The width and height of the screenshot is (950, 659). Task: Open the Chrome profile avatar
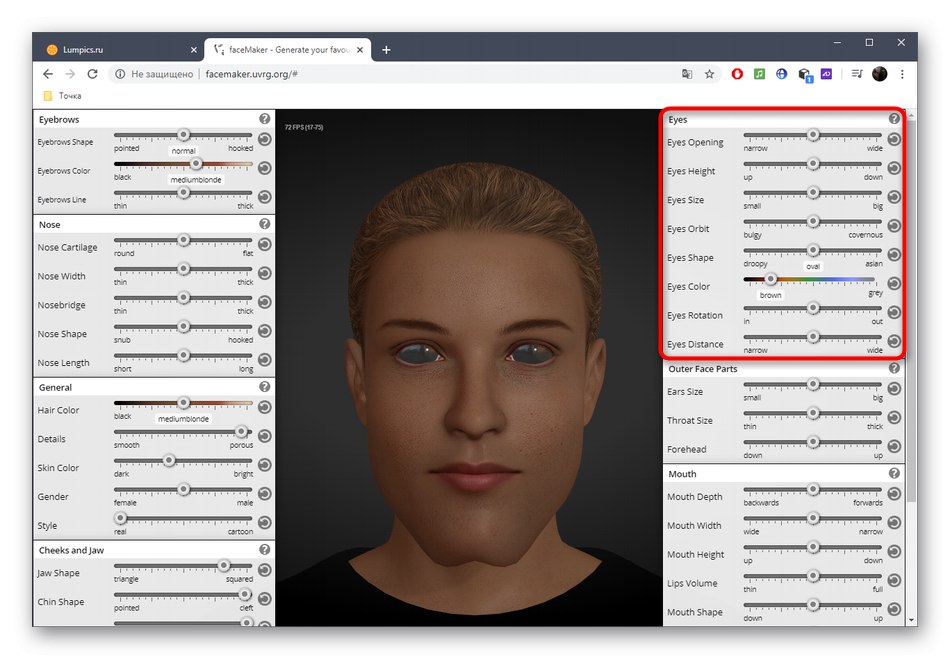[x=879, y=74]
